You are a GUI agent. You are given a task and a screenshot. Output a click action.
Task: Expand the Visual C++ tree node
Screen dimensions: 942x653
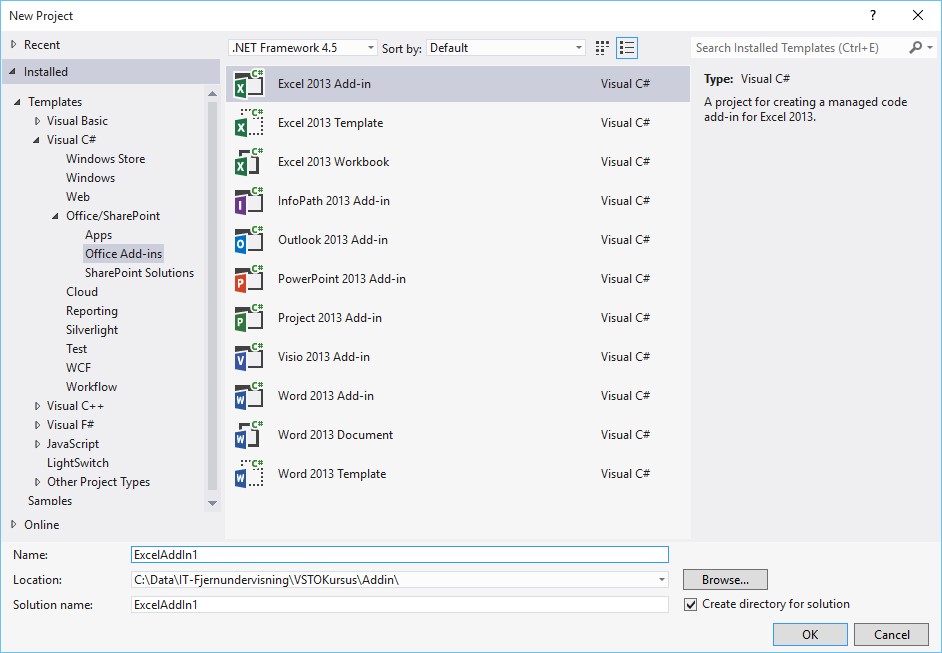pyautogui.click(x=38, y=406)
